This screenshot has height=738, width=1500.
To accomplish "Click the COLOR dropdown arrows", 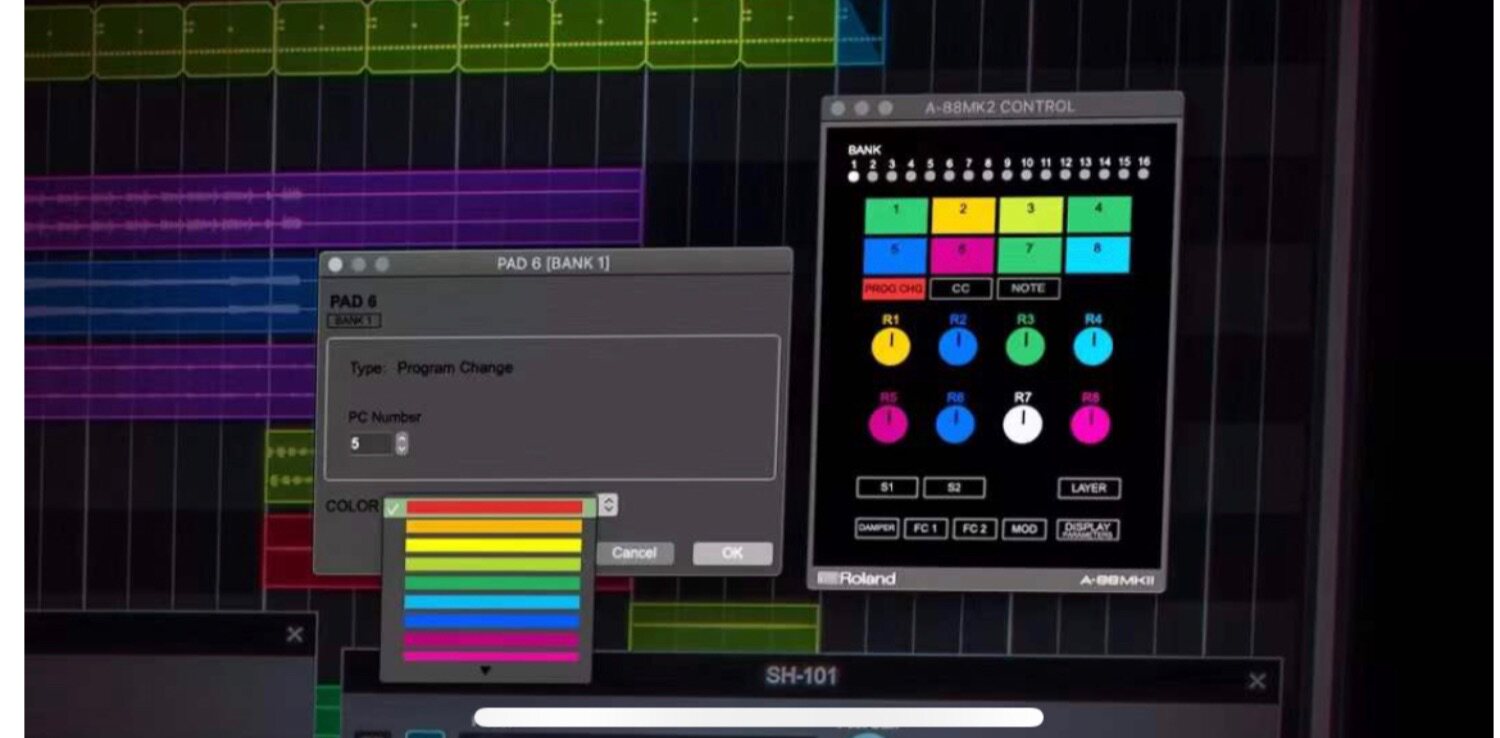I will (608, 505).
